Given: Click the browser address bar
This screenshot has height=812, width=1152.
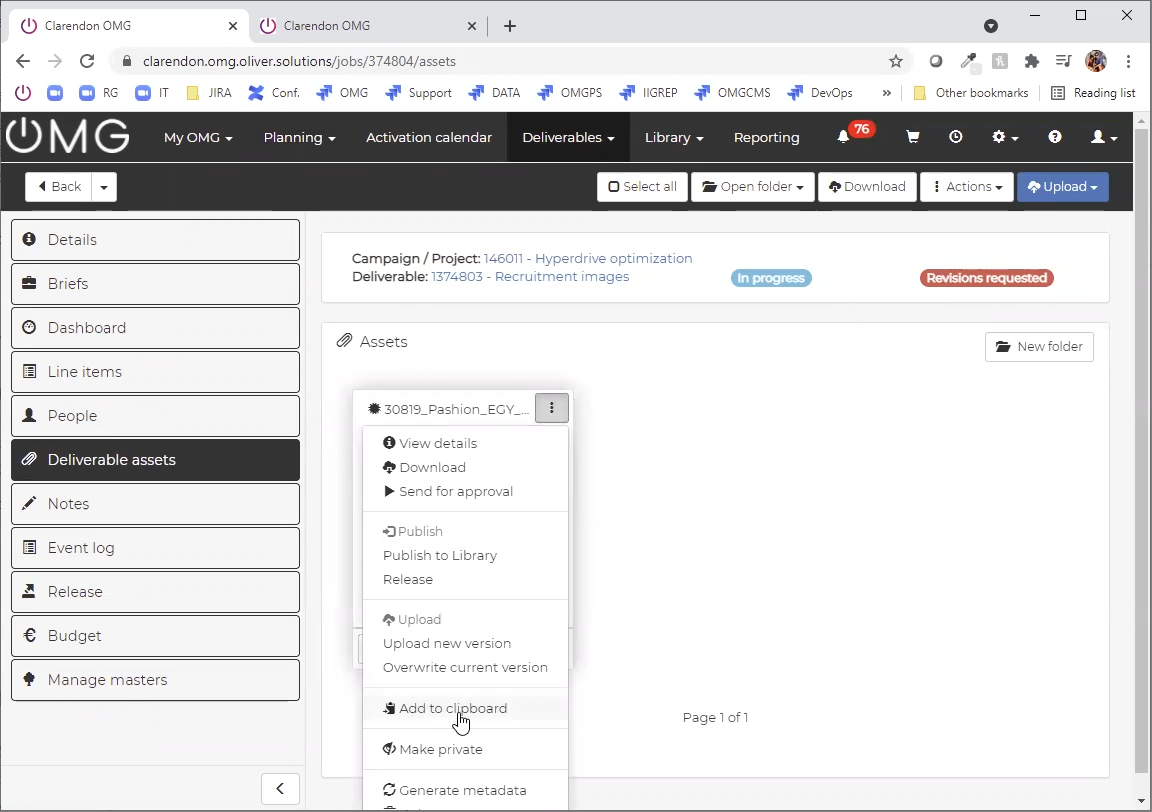Looking at the screenshot, I should coord(500,61).
